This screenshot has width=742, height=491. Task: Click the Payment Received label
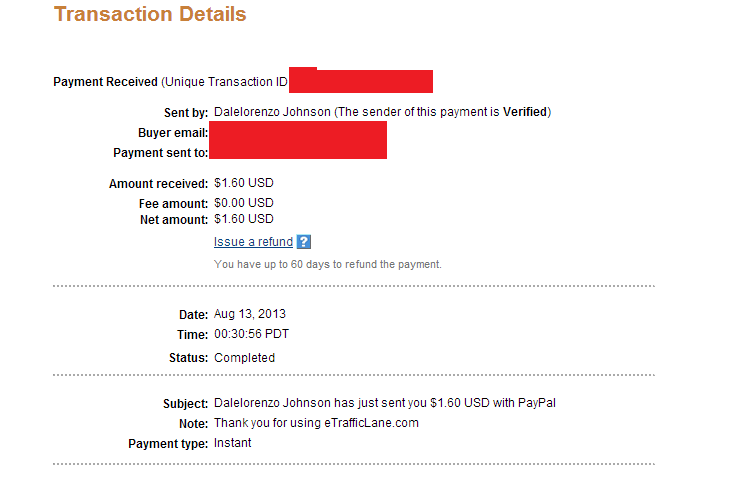click(x=105, y=82)
